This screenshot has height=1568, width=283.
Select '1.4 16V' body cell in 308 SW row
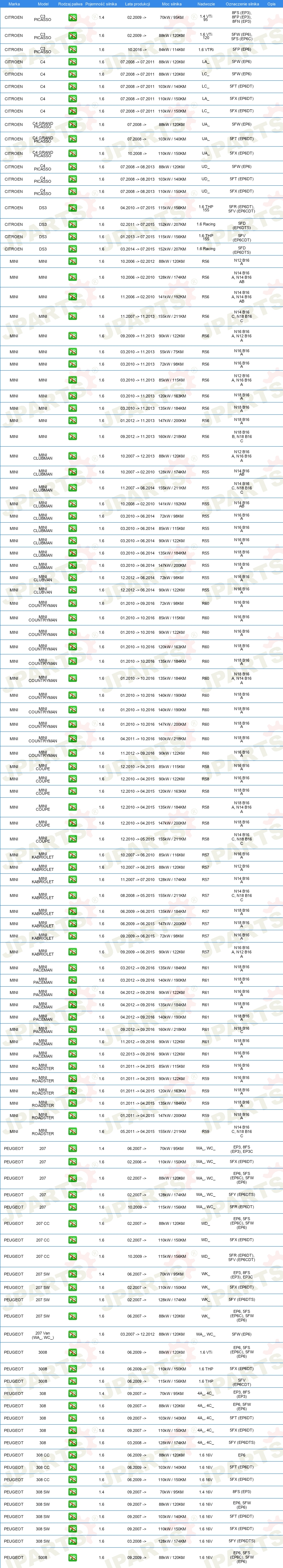point(206,1492)
